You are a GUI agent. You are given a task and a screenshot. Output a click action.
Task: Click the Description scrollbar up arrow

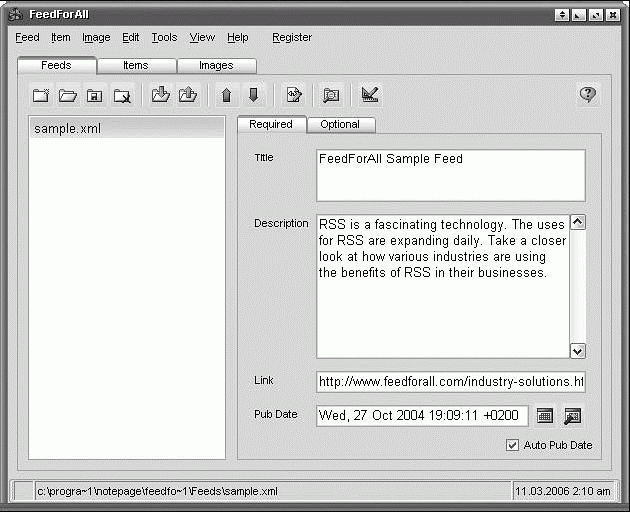[578, 222]
